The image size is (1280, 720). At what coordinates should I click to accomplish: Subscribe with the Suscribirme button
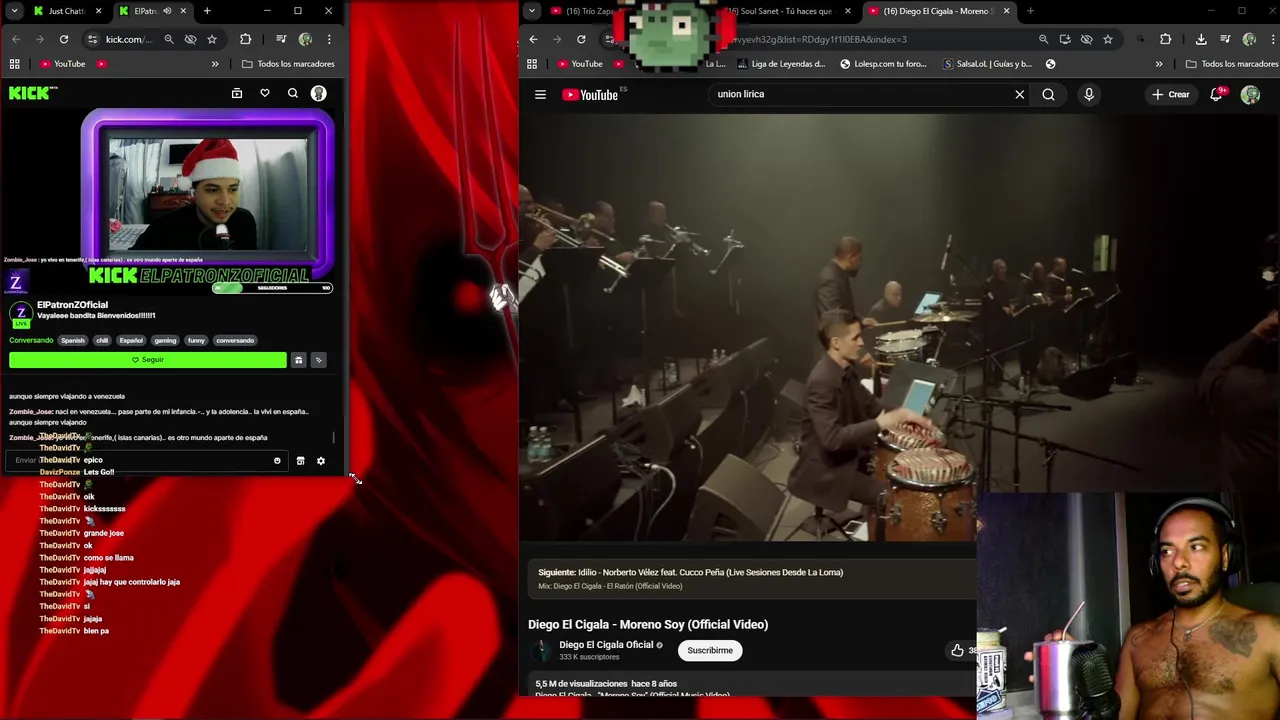(x=710, y=651)
